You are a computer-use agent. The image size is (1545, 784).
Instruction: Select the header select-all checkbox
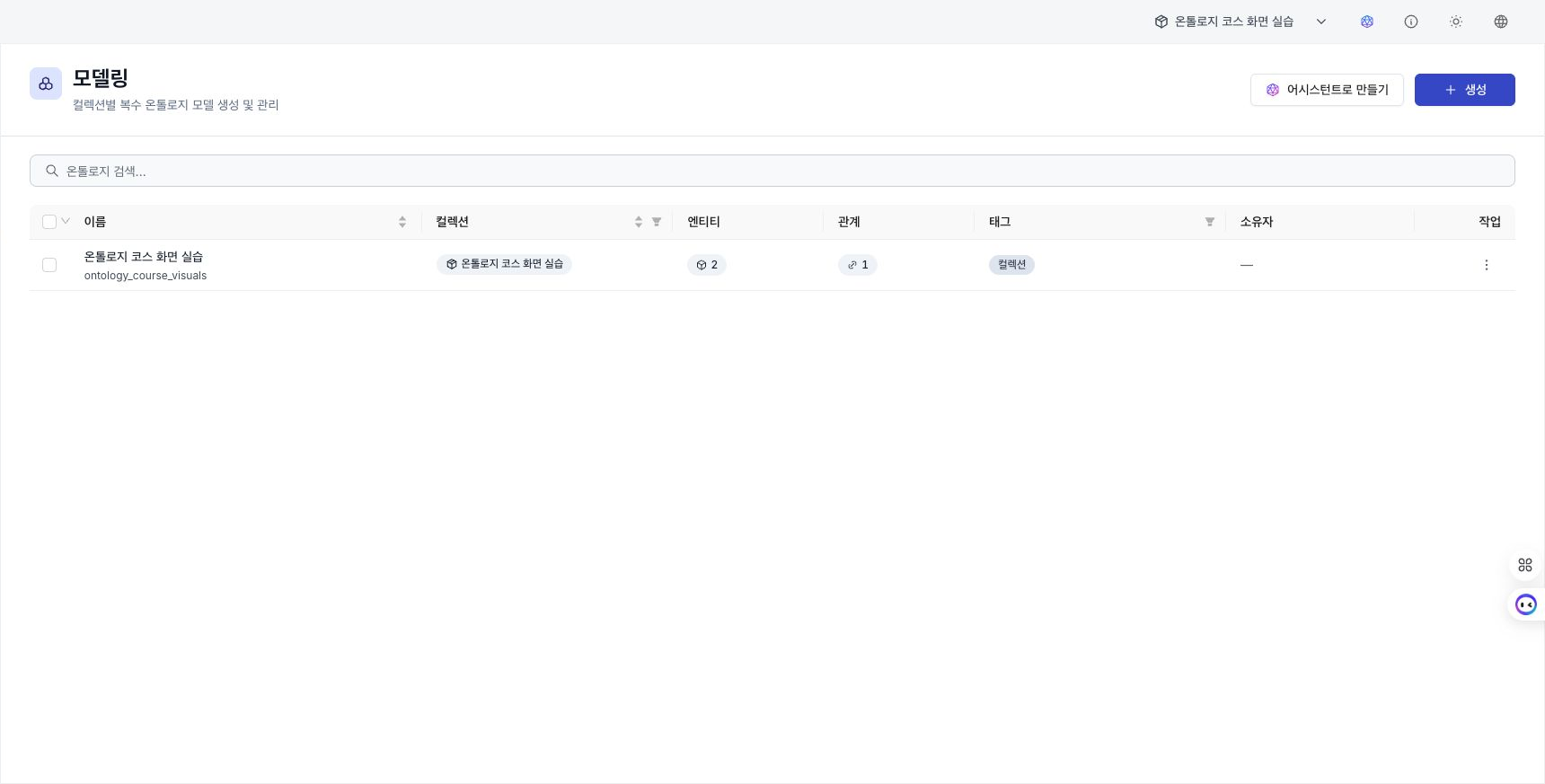click(49, 222)
